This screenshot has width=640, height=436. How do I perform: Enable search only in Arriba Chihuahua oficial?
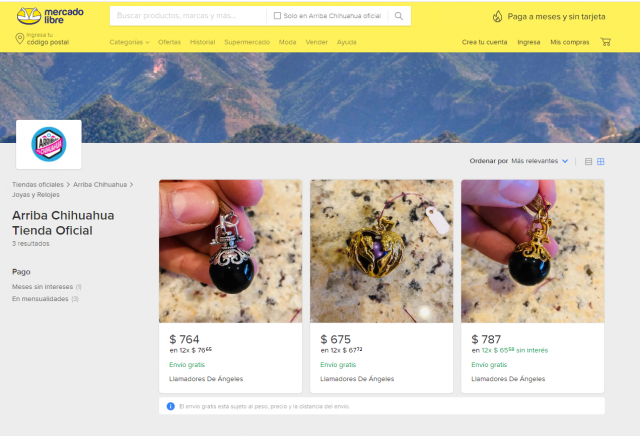tap(277, 16)
